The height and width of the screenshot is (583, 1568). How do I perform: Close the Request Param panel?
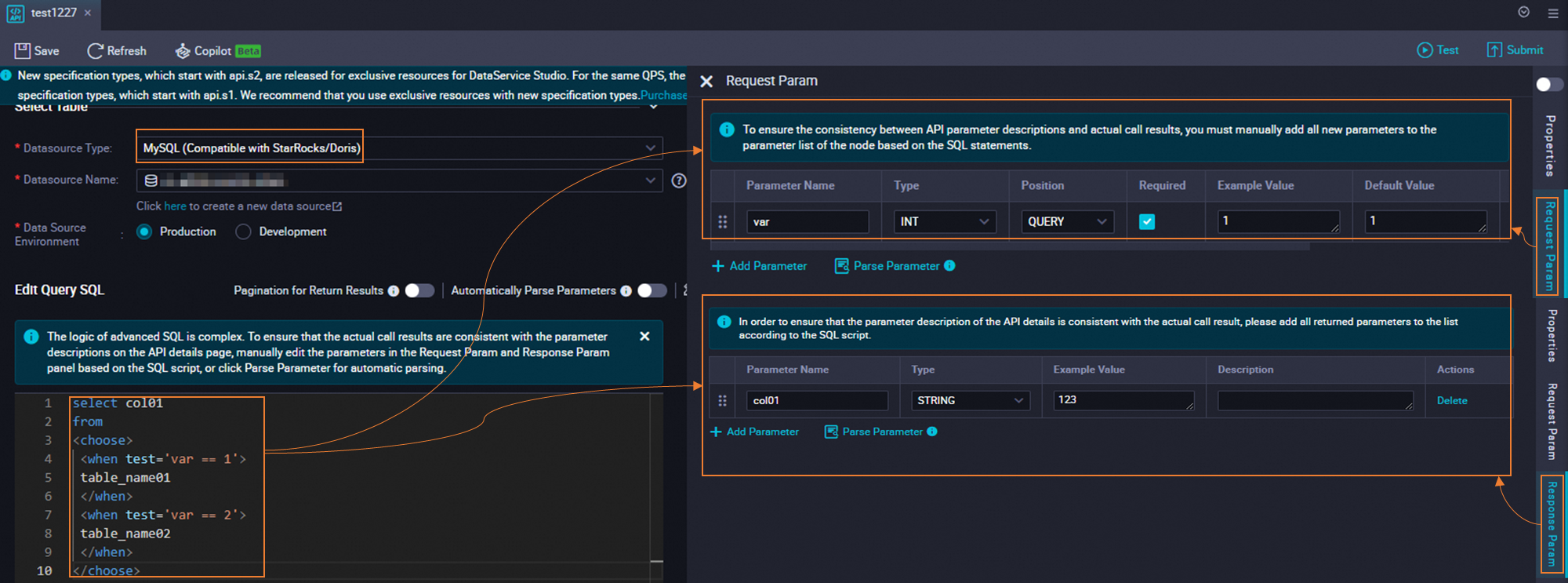[706, 82]
